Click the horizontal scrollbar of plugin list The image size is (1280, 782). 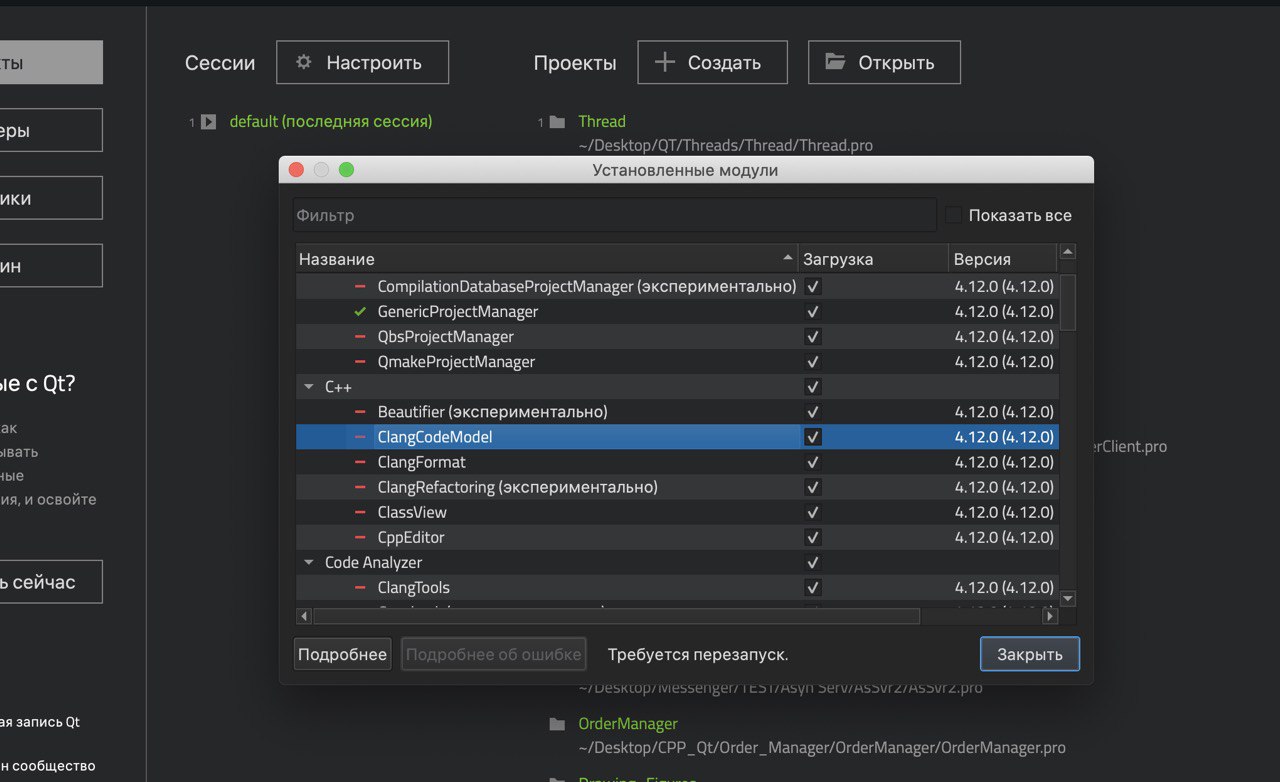point(616,616)
